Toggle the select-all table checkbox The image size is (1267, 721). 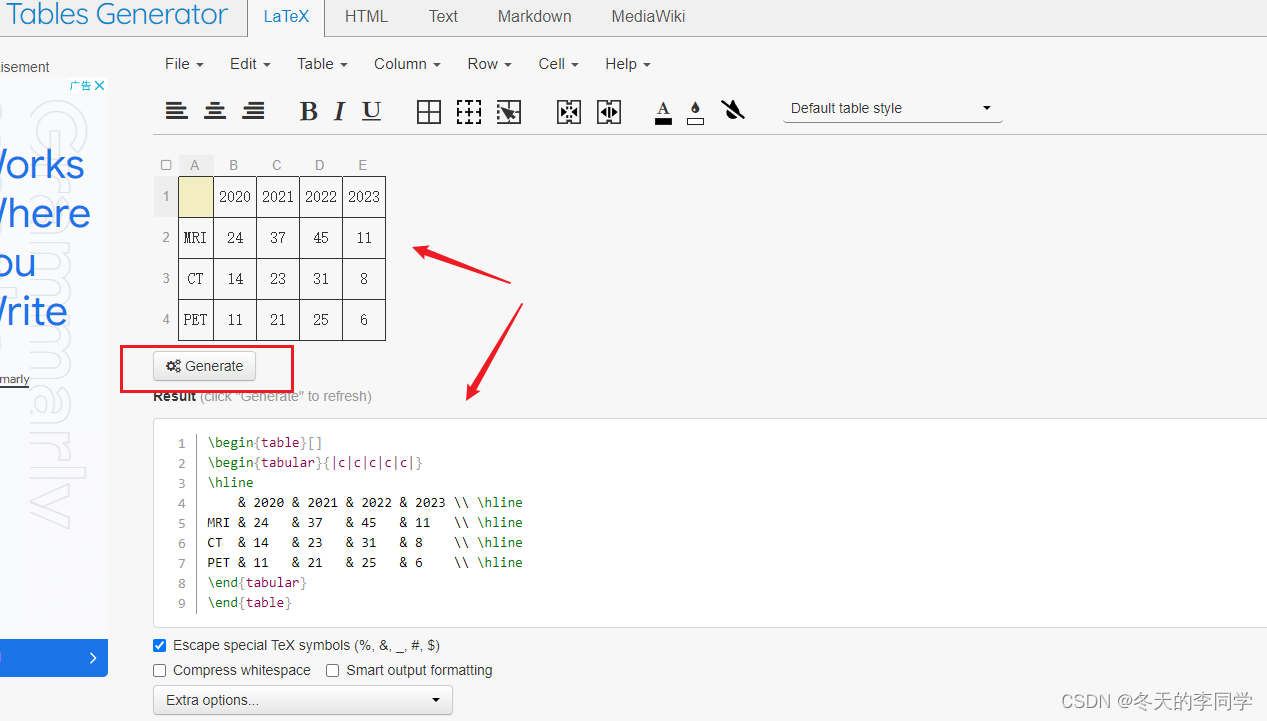[166, 165]
